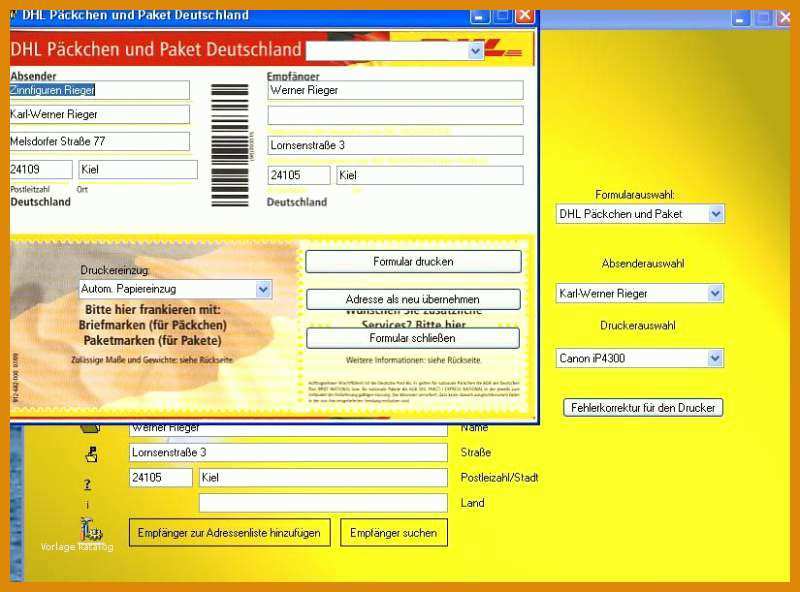The height and width of the screenshot is (592, 800).
Task: Click the 'Empfänger suchen' button
Action: point(394,533)
